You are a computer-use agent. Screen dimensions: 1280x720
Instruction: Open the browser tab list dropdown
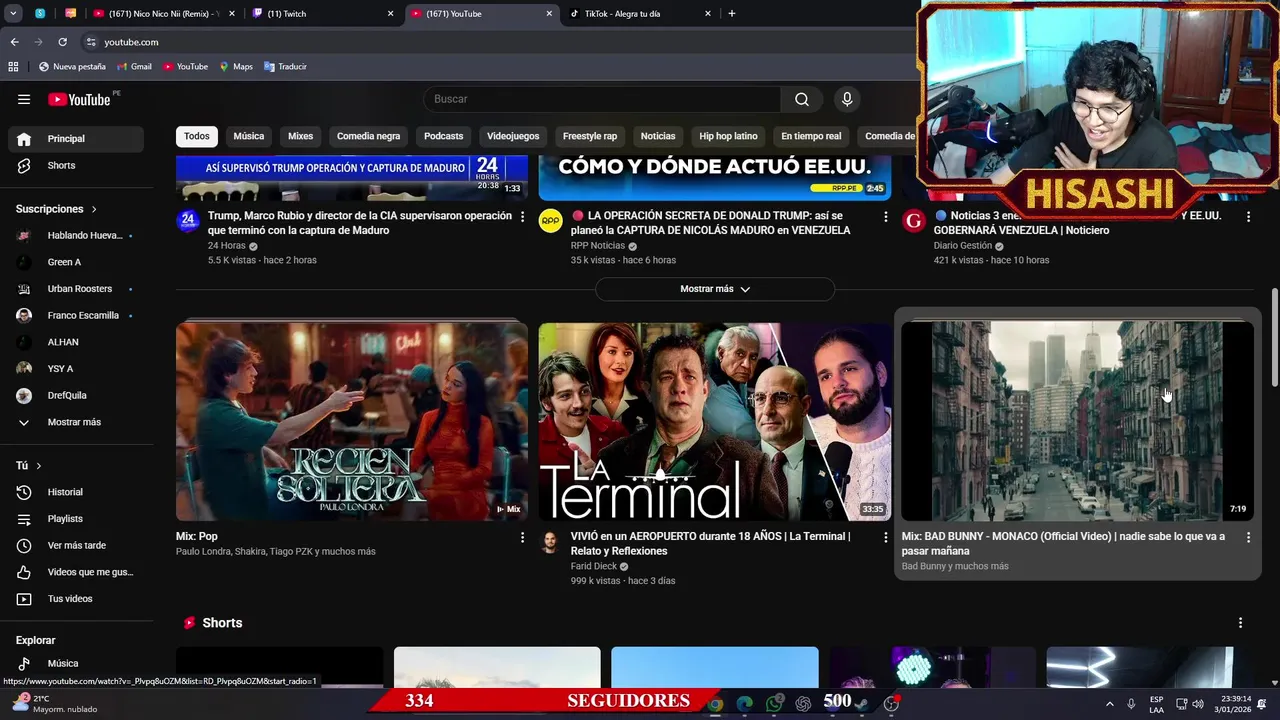[13, 14]
